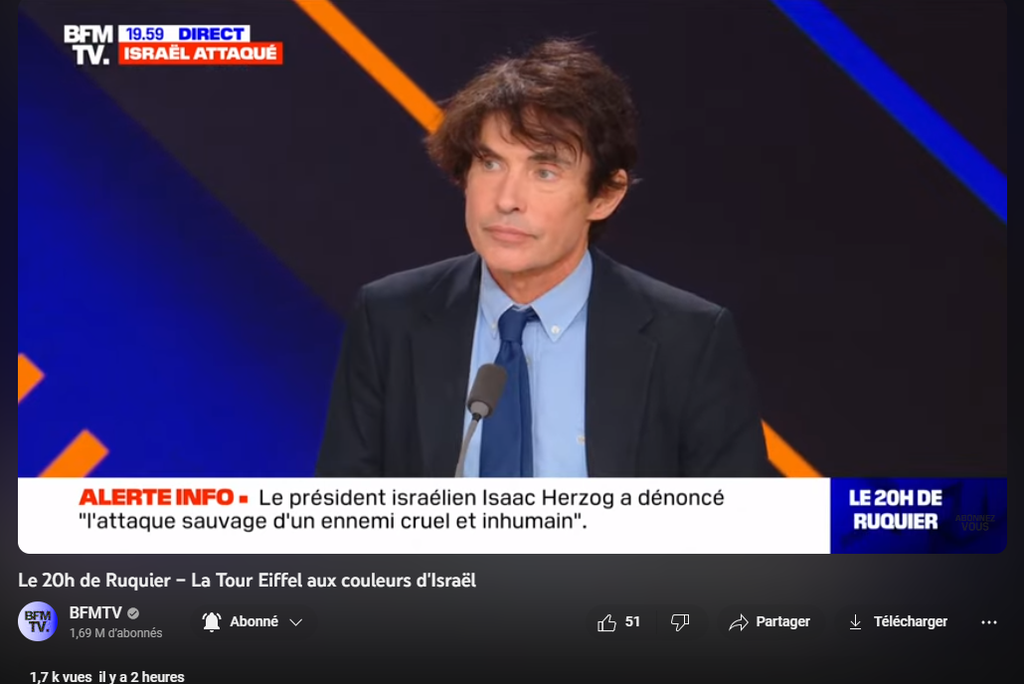
Task: Click the notification bell icon
Action: click(x=212, y=622)
